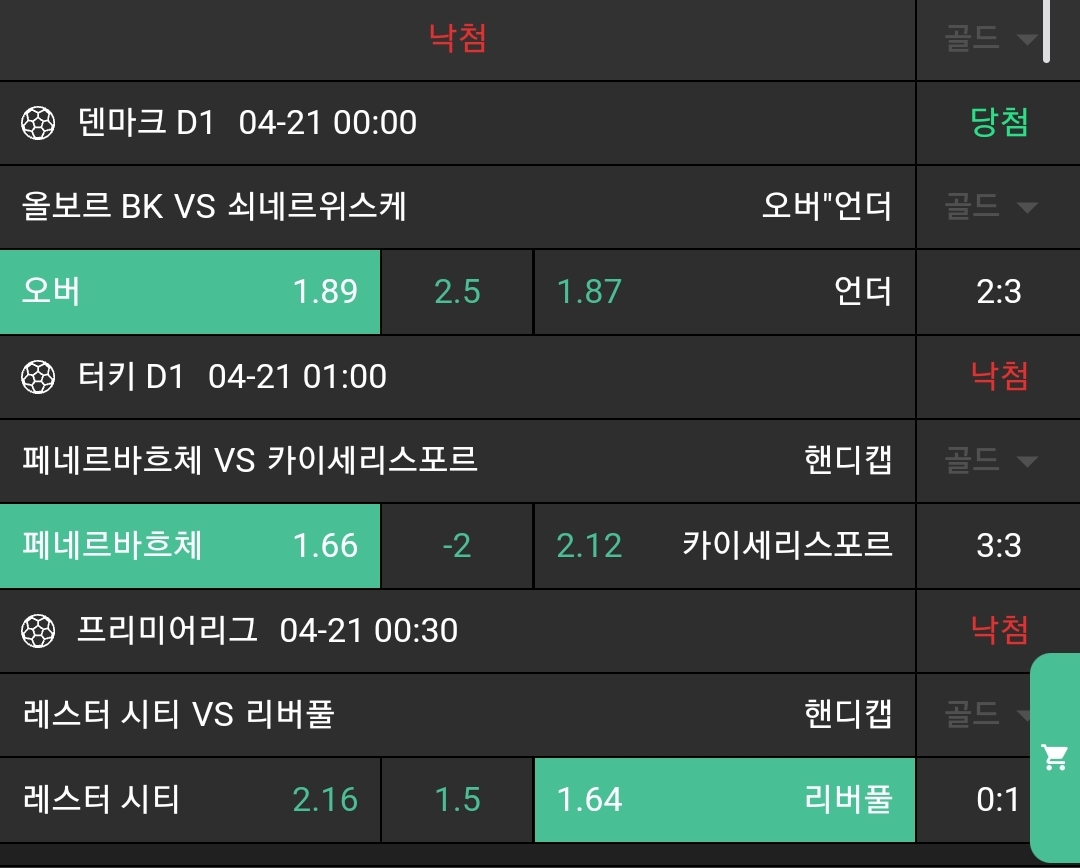Choose the 카이세리스포르 2.12 handicap option

point(724,545)
